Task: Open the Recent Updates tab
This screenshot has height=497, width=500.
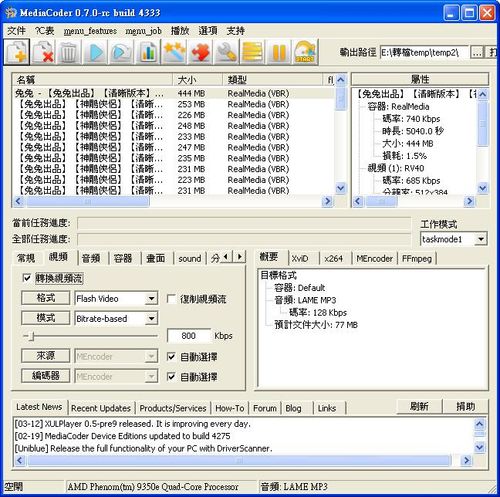Action: tap(101, 408)
